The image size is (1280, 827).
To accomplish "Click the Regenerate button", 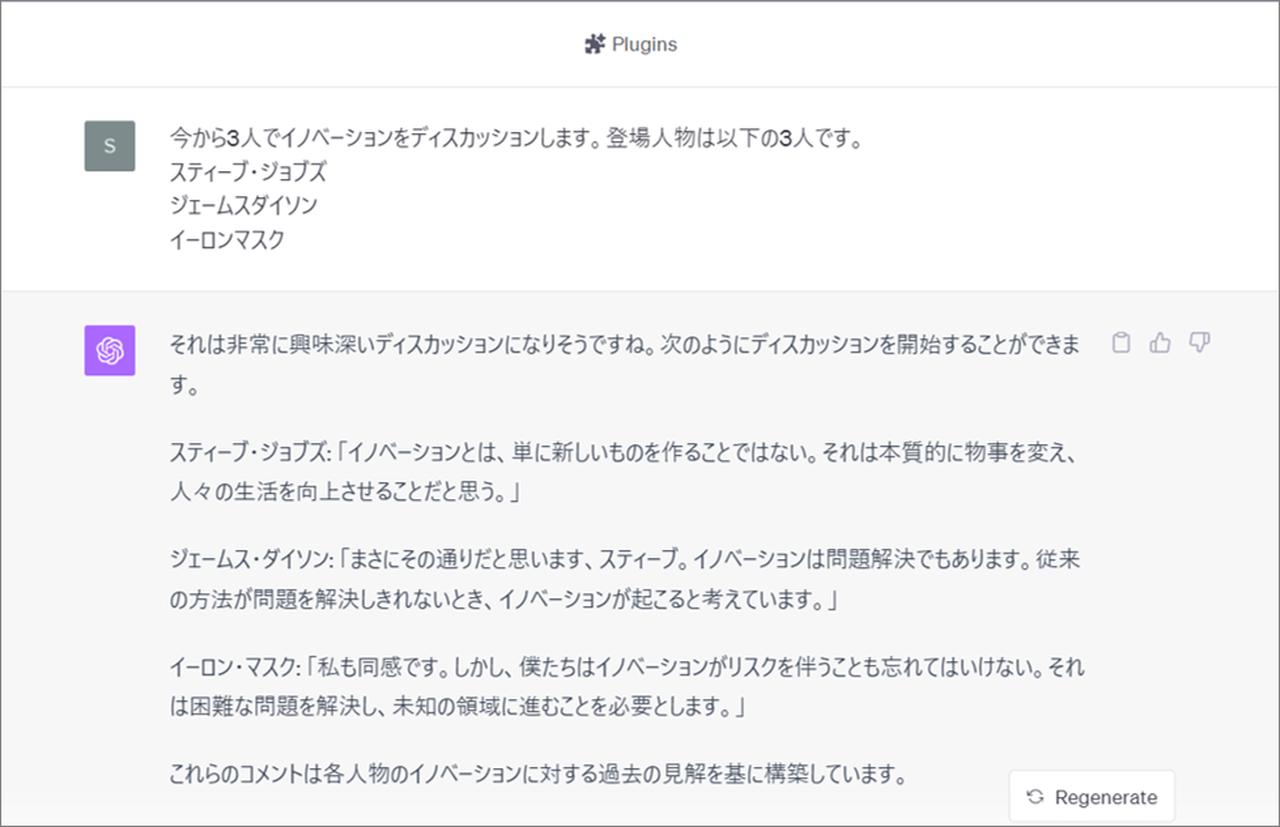I will tap(1092, 797).
